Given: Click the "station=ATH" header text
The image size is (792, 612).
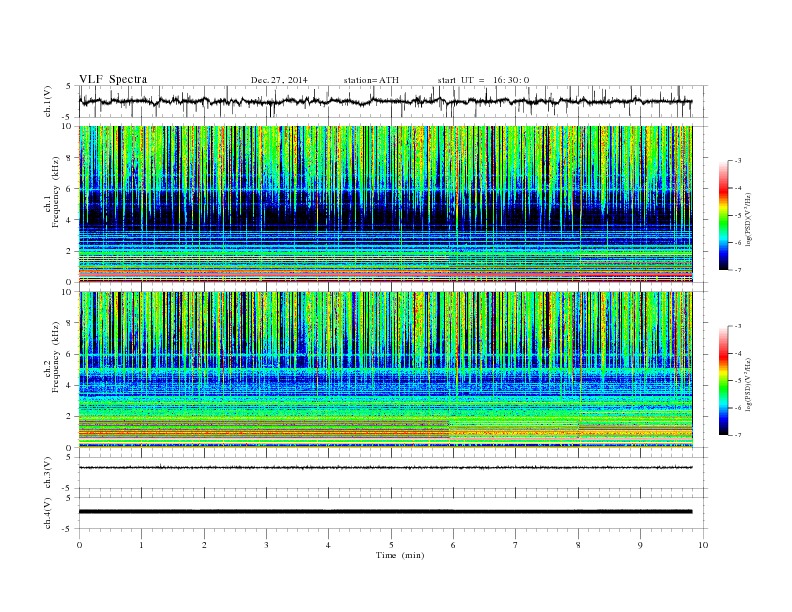Looking at the screenshot, I should pos(371,80).
